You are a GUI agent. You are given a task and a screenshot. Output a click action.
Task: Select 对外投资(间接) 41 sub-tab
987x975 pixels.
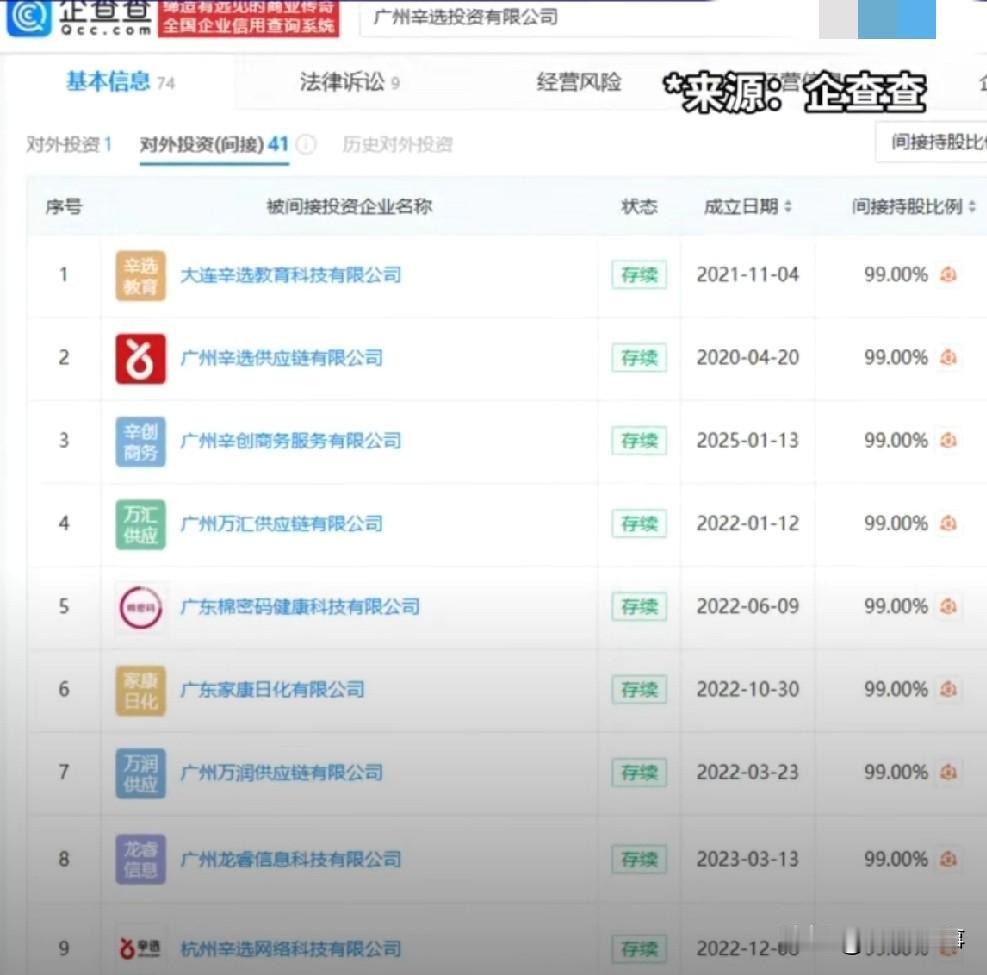pyautogui.click(x=214, y=145)
